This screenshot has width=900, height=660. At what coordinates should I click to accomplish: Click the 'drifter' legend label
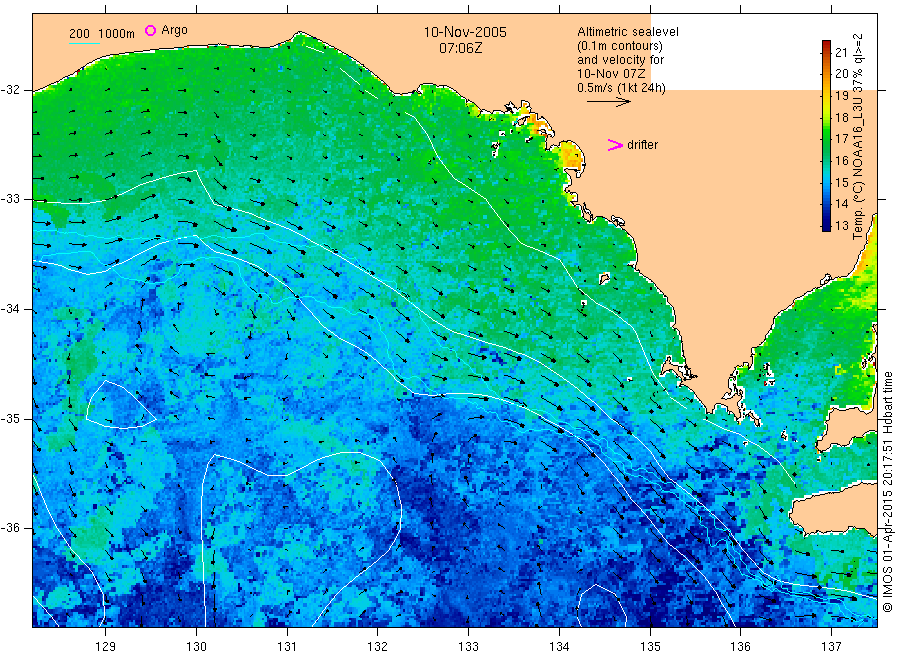click(642, 145)
